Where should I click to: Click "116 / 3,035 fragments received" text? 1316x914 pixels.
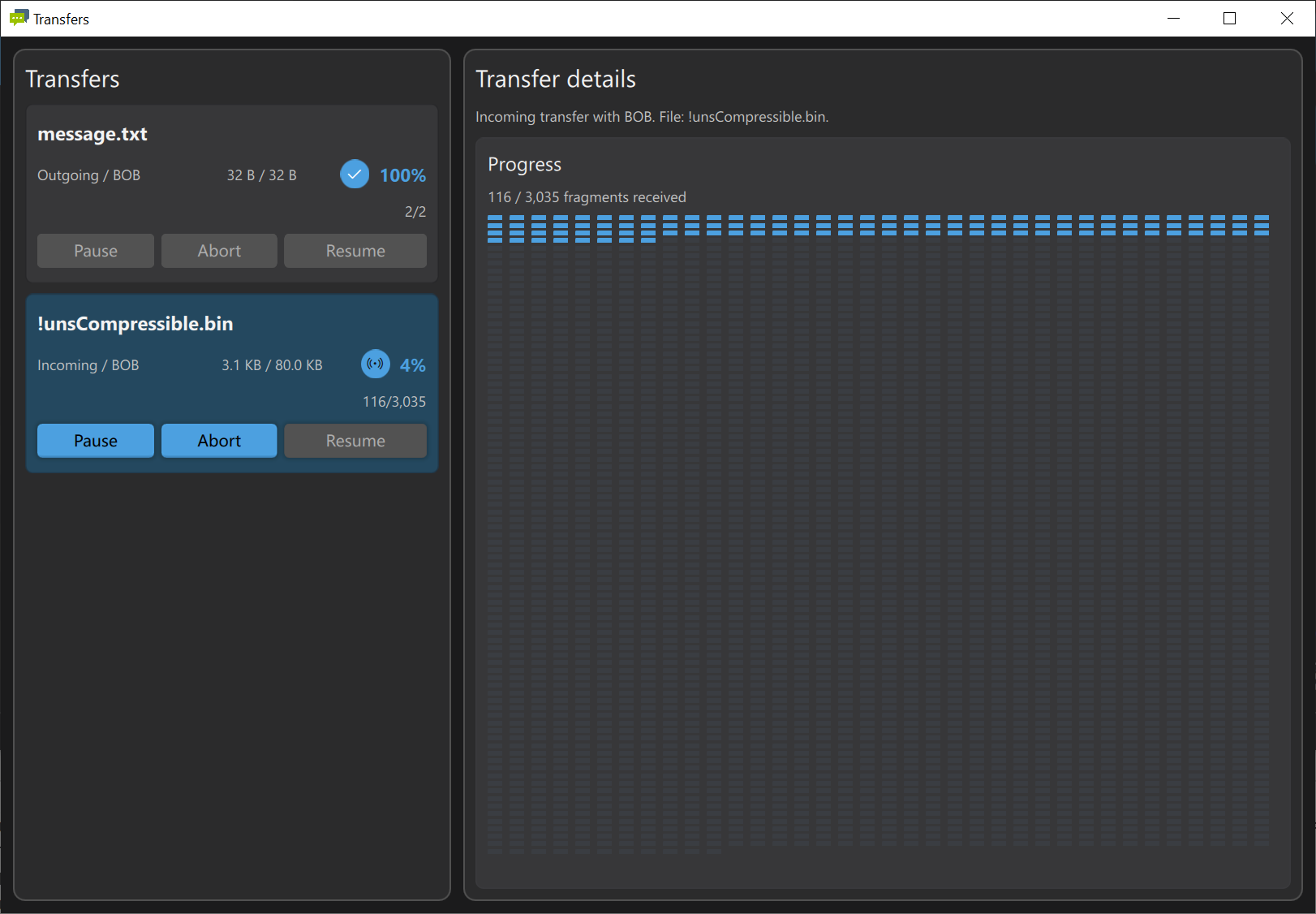coord(587,197)
